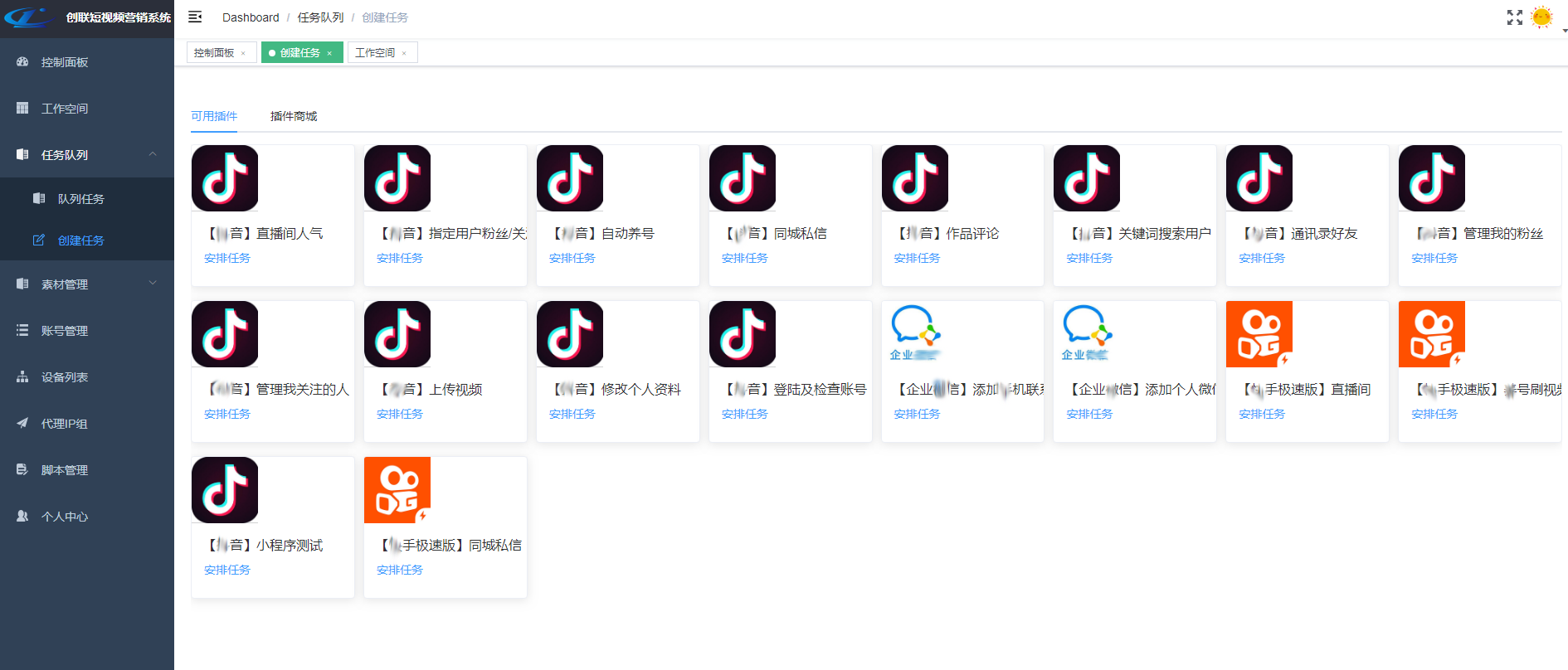The width and height of the screenshot is (1568, 670).
Task: Click the 账号管理 list icon in sidebar
Action: [22, 331]
